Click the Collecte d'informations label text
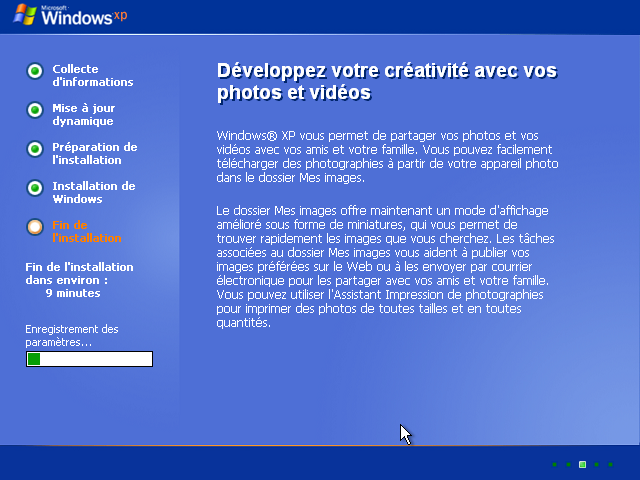 (x=92, y=76)
